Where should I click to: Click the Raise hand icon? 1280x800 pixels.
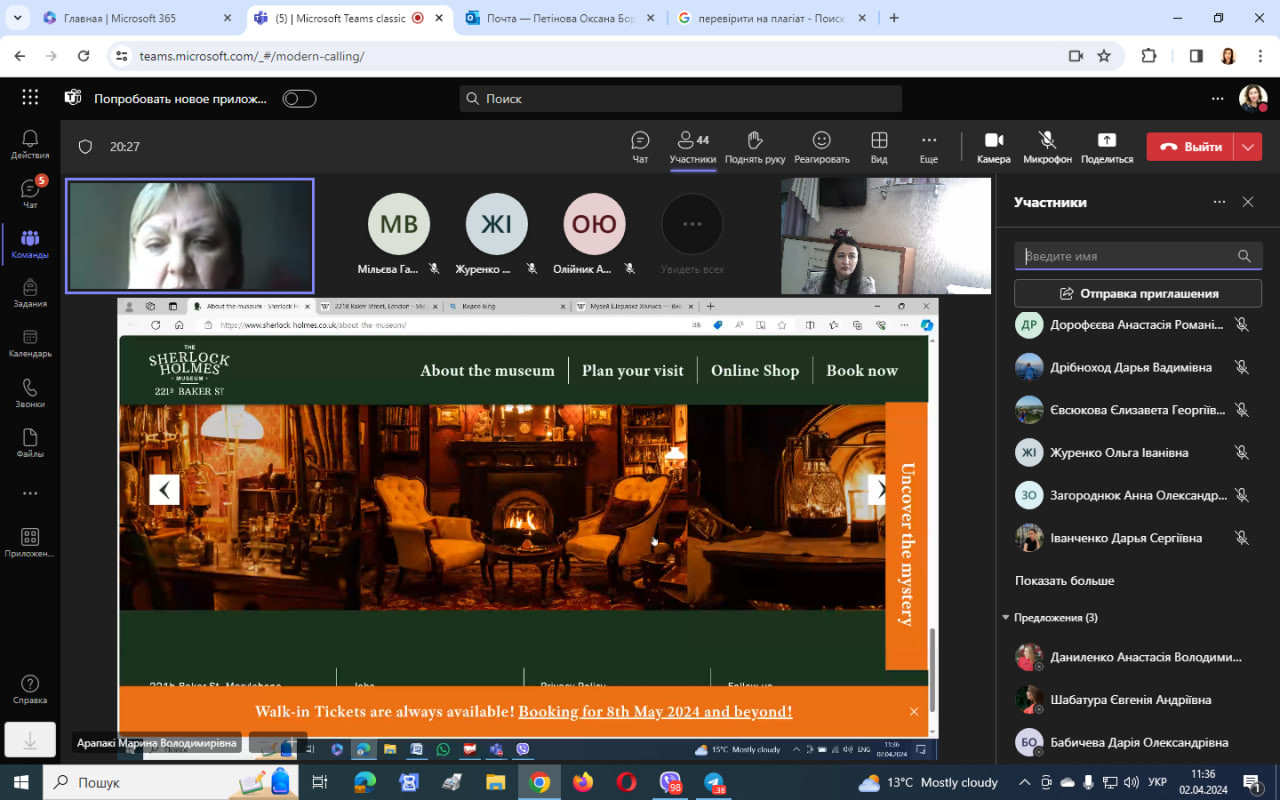(x=754, y=141)
